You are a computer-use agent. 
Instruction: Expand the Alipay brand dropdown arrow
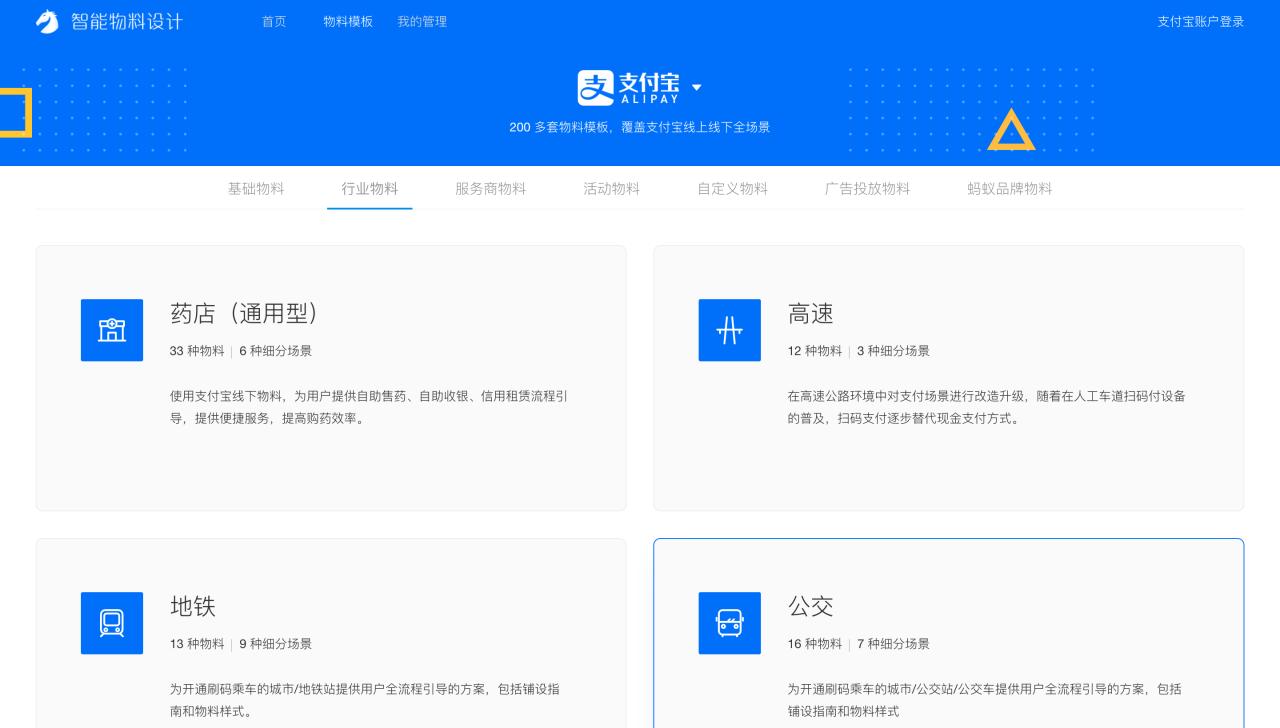pos(697,88)
